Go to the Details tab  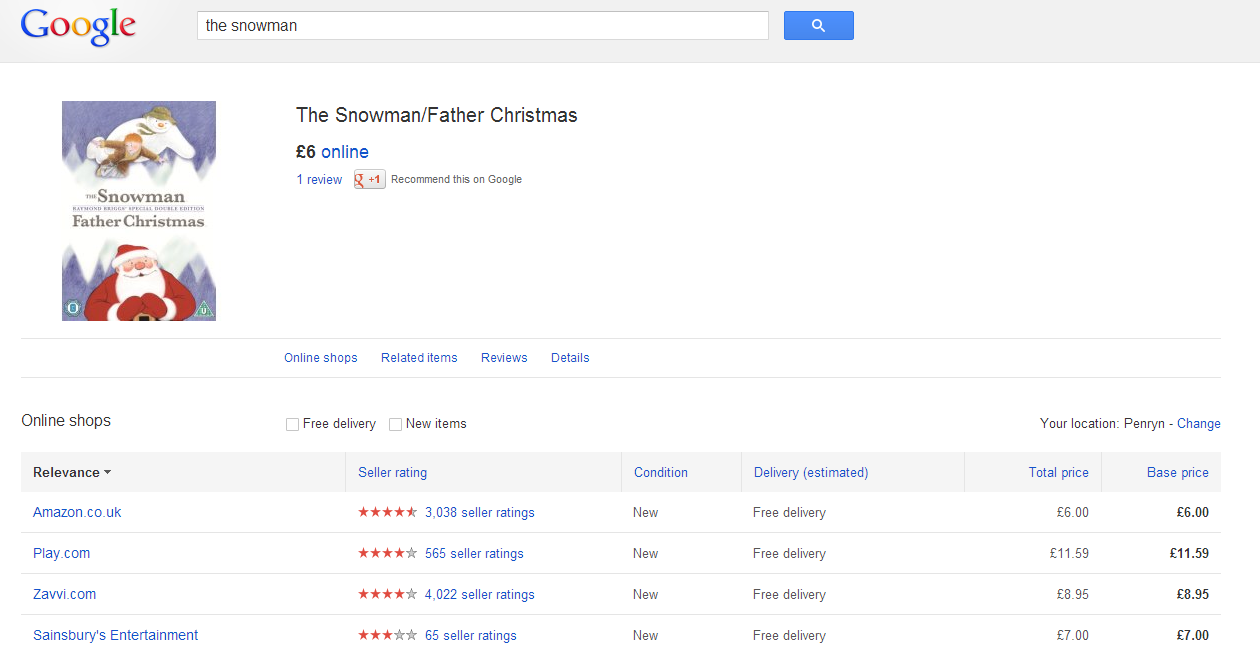pos(570,358)
